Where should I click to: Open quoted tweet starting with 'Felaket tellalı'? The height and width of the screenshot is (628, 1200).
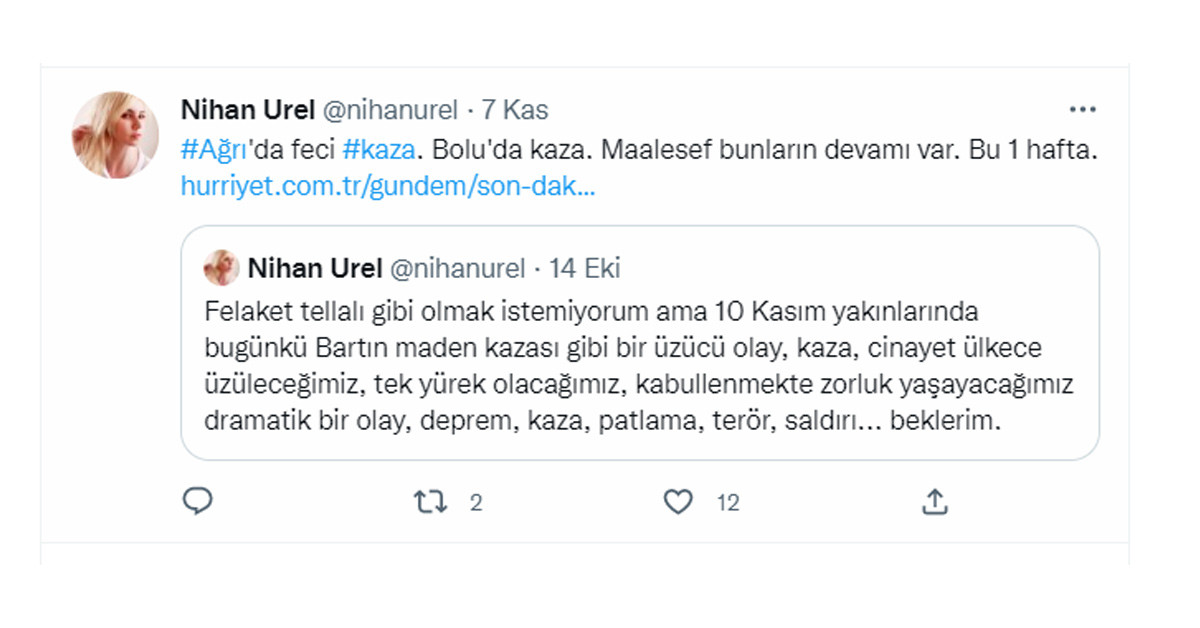638,363
